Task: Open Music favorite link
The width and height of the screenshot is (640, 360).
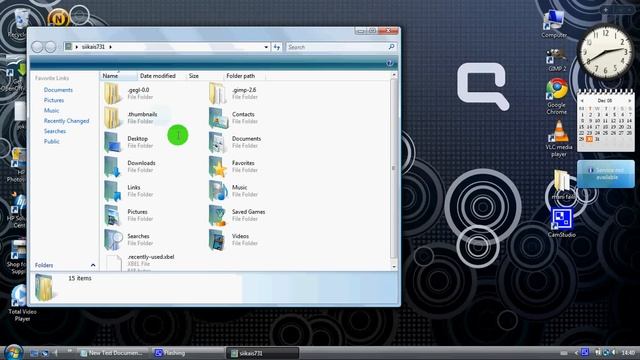Action: (x=51, y=111)
